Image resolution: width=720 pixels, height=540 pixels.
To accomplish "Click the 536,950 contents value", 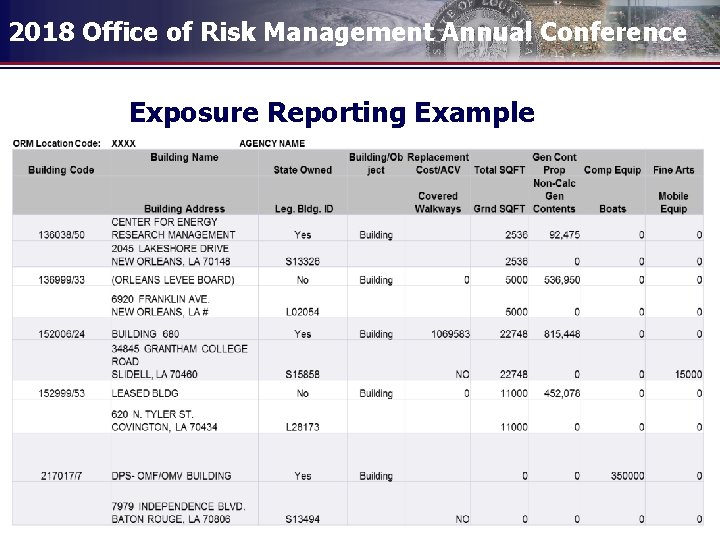I will coord(562,280).
